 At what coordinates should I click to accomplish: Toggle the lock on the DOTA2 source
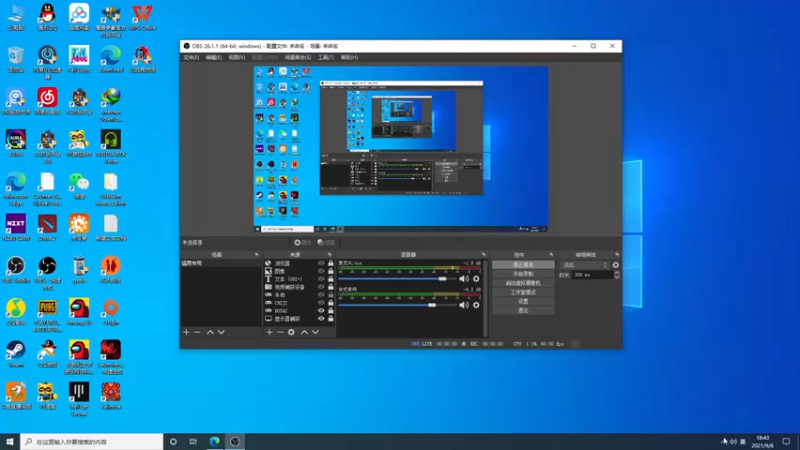[331, 311]
